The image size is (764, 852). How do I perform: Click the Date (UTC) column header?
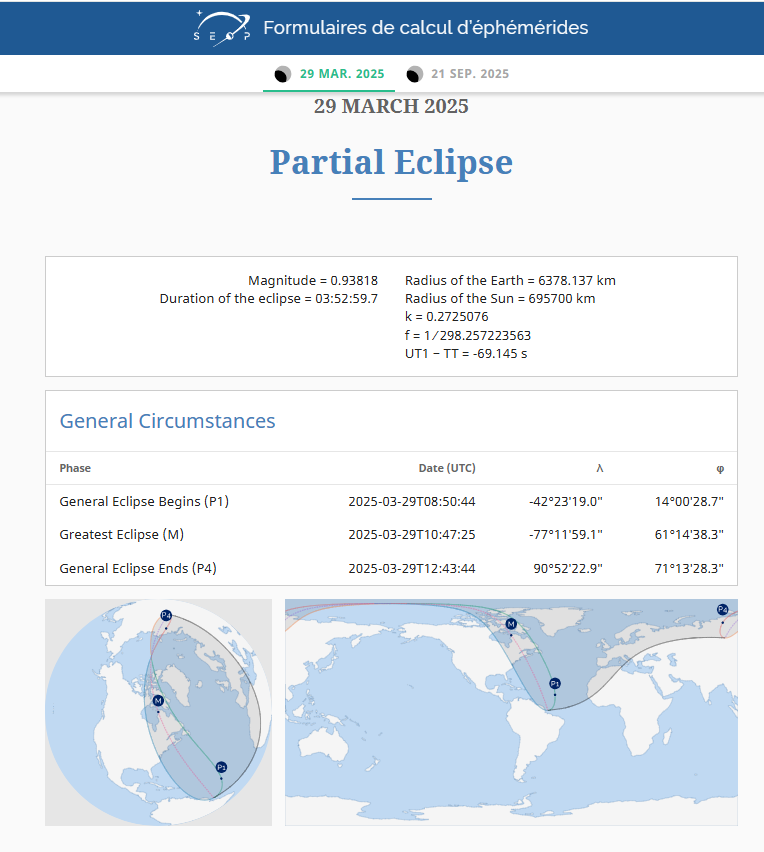tap(446, 468)
